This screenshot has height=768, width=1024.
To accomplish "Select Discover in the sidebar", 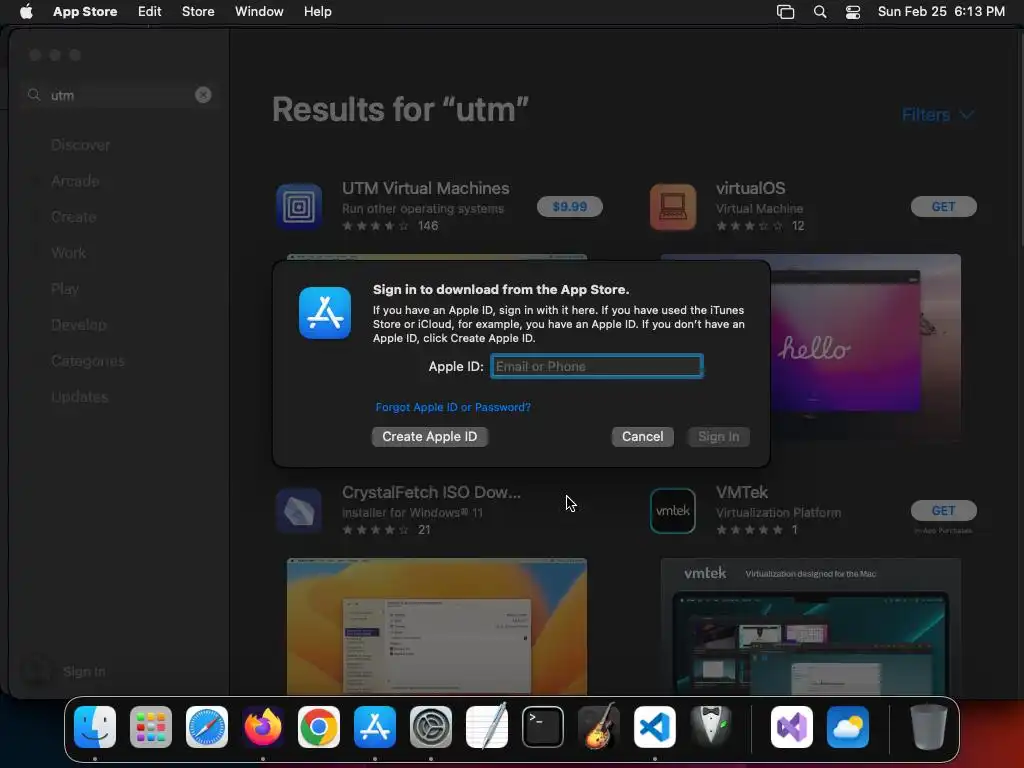I will coord(80,145).
